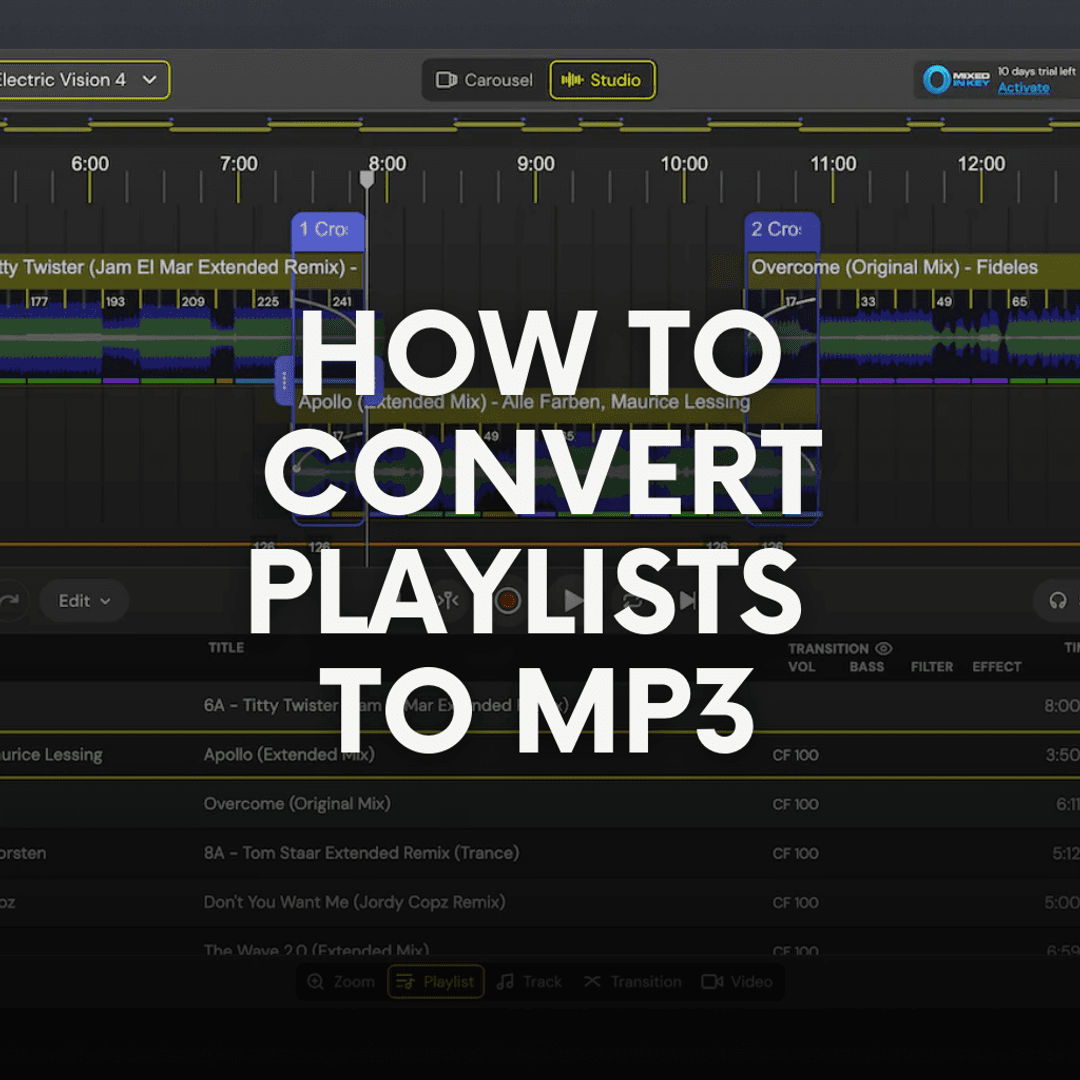1080x1080 pixels.
Task: Click the redo arrow icon
Action: [10, 601]
